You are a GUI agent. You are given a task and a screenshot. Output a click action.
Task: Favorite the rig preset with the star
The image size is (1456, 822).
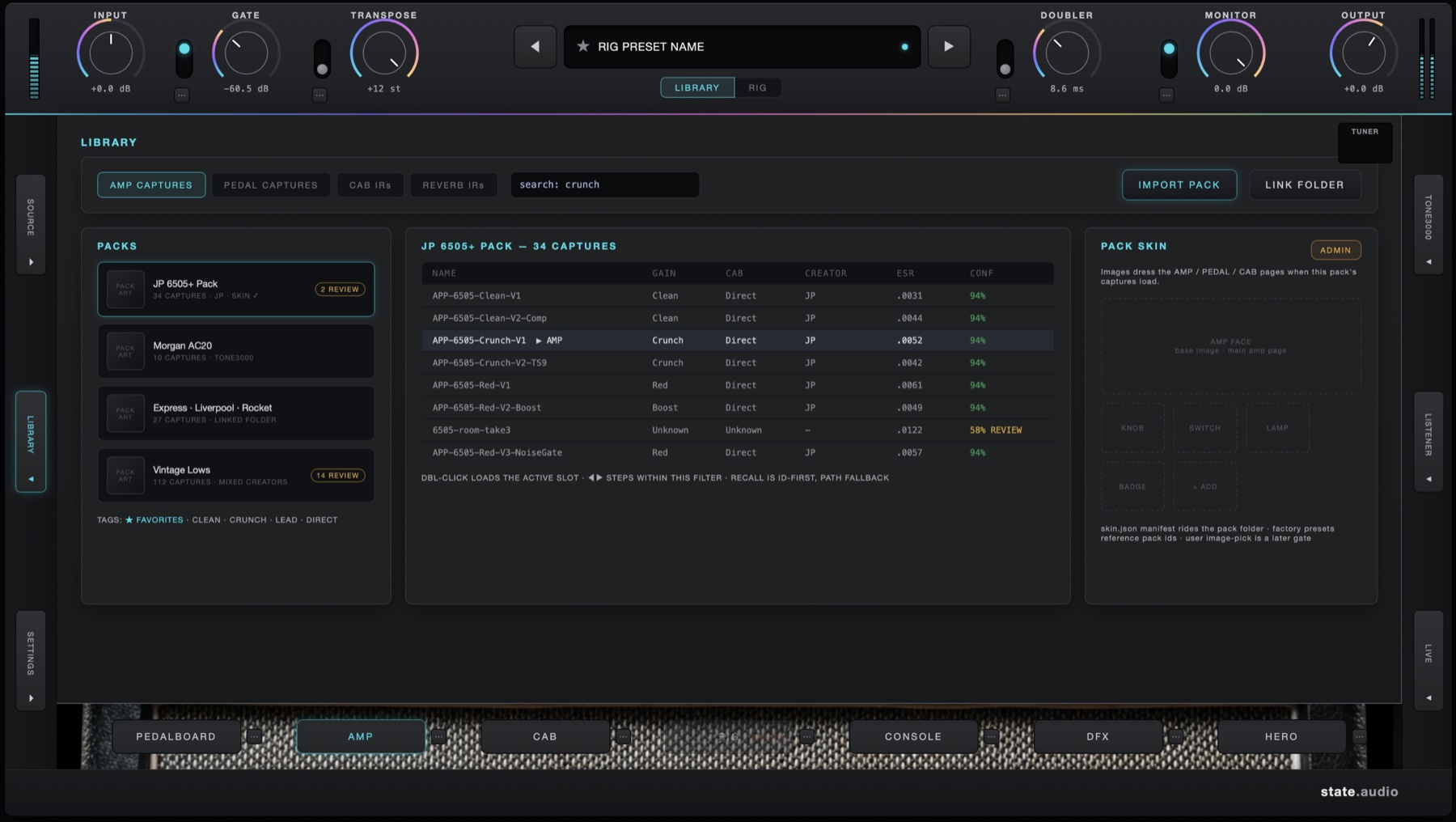pos(582,46)
